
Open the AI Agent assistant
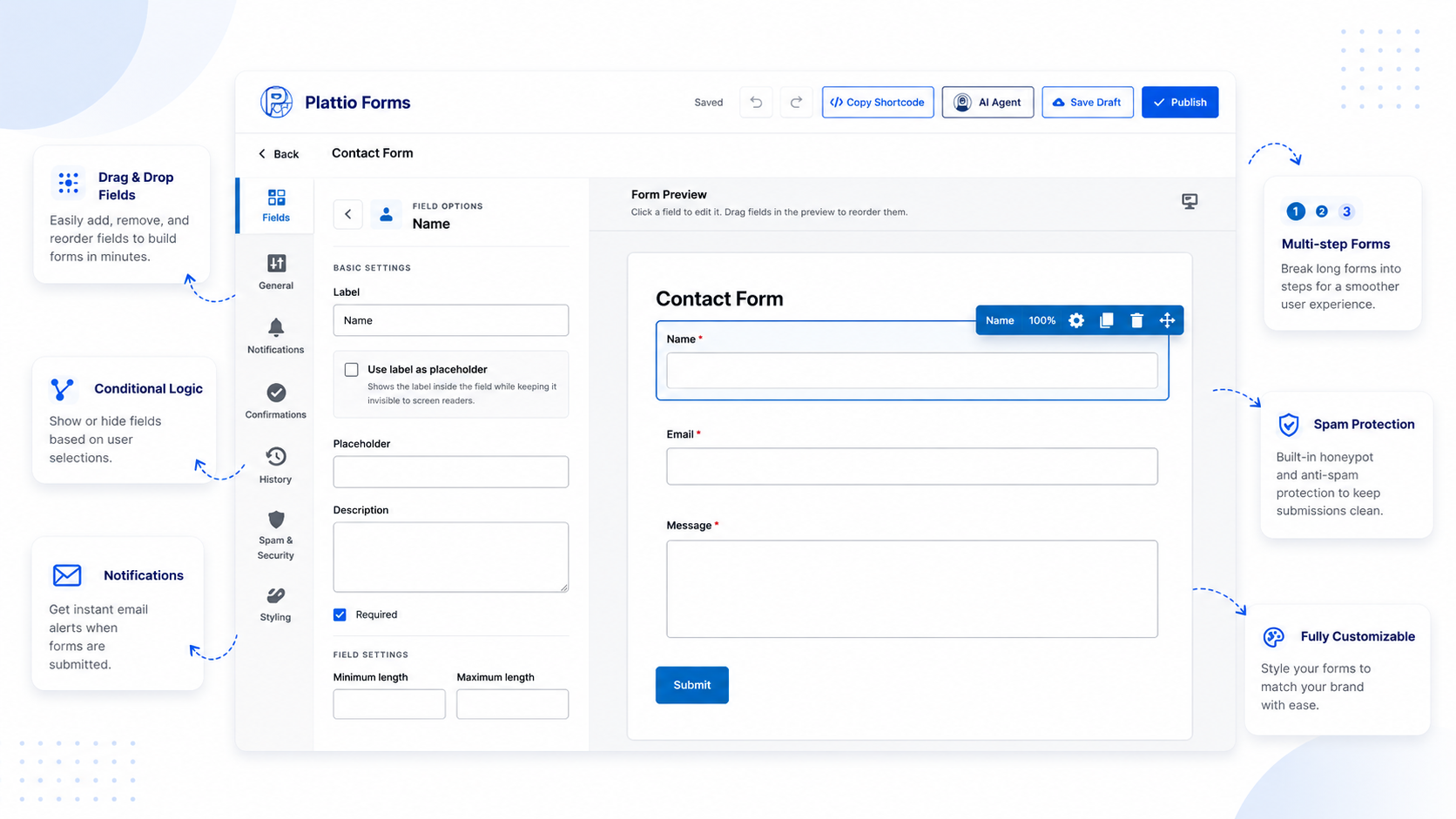988,102
